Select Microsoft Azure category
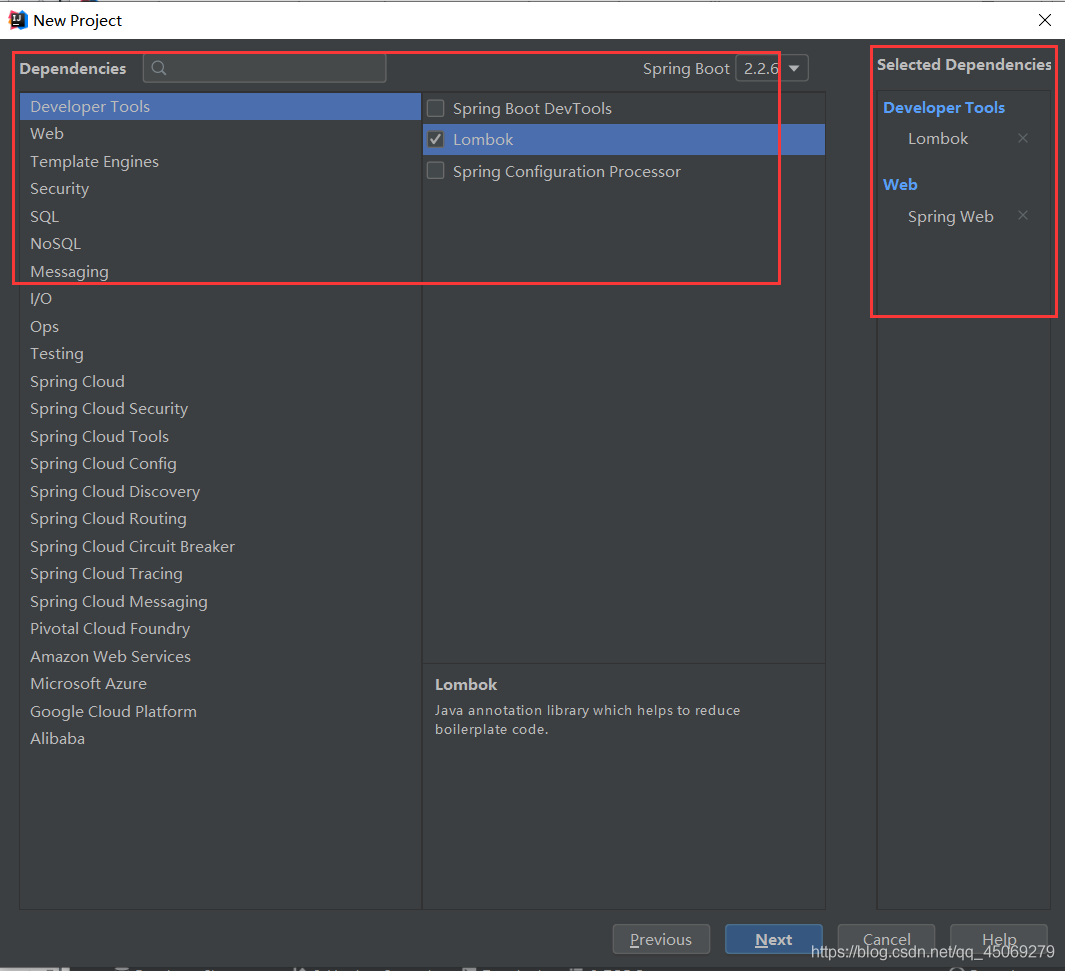This screenshot has height=971, width=1065. 221,684
